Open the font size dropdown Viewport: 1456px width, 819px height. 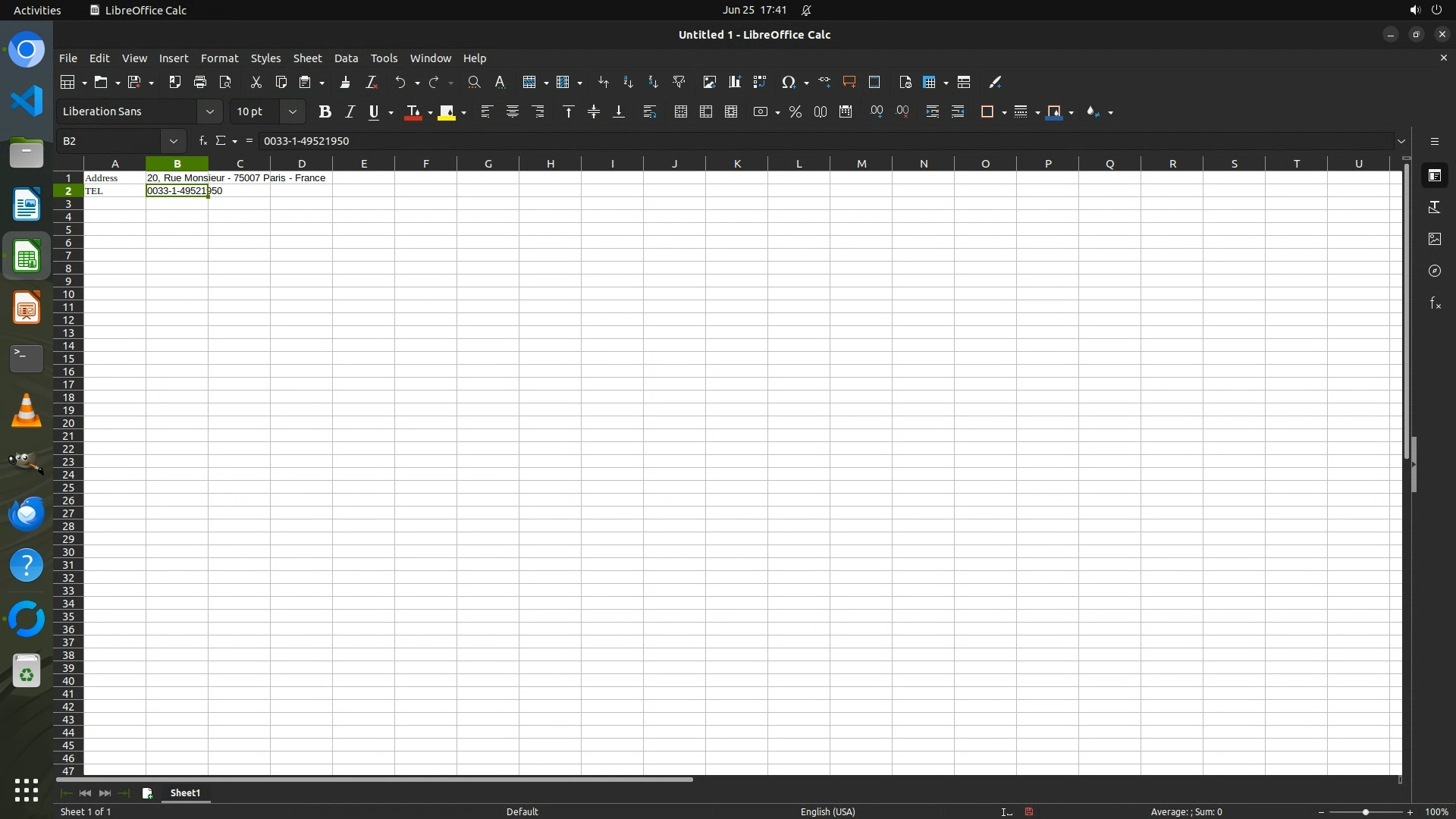(x=292, y=111)
